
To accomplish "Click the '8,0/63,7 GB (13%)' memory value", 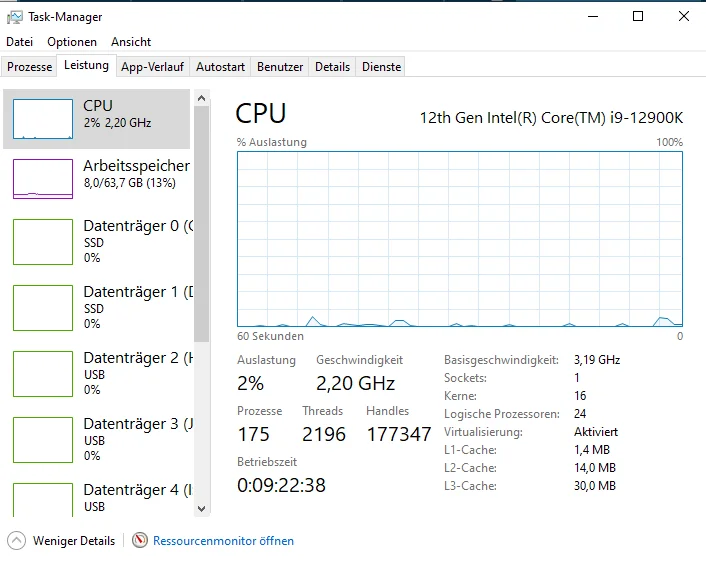I will pos(130,183).
